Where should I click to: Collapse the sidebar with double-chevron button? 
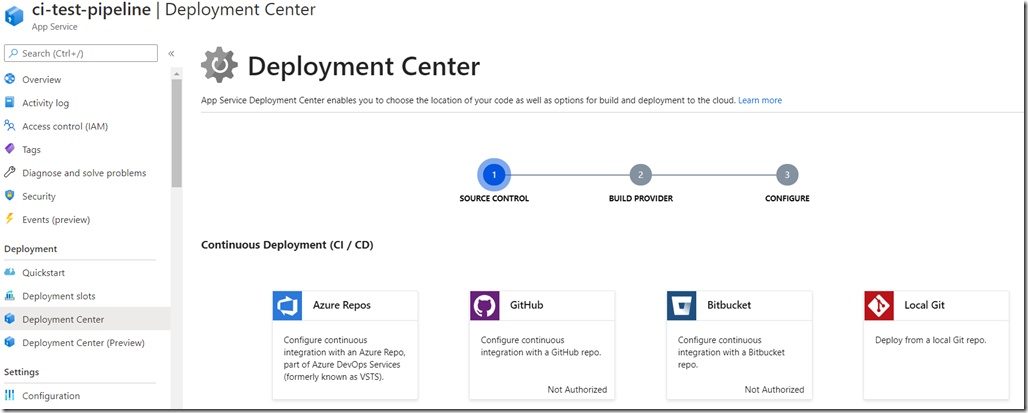pyautogui.click(x=171, y=54)
